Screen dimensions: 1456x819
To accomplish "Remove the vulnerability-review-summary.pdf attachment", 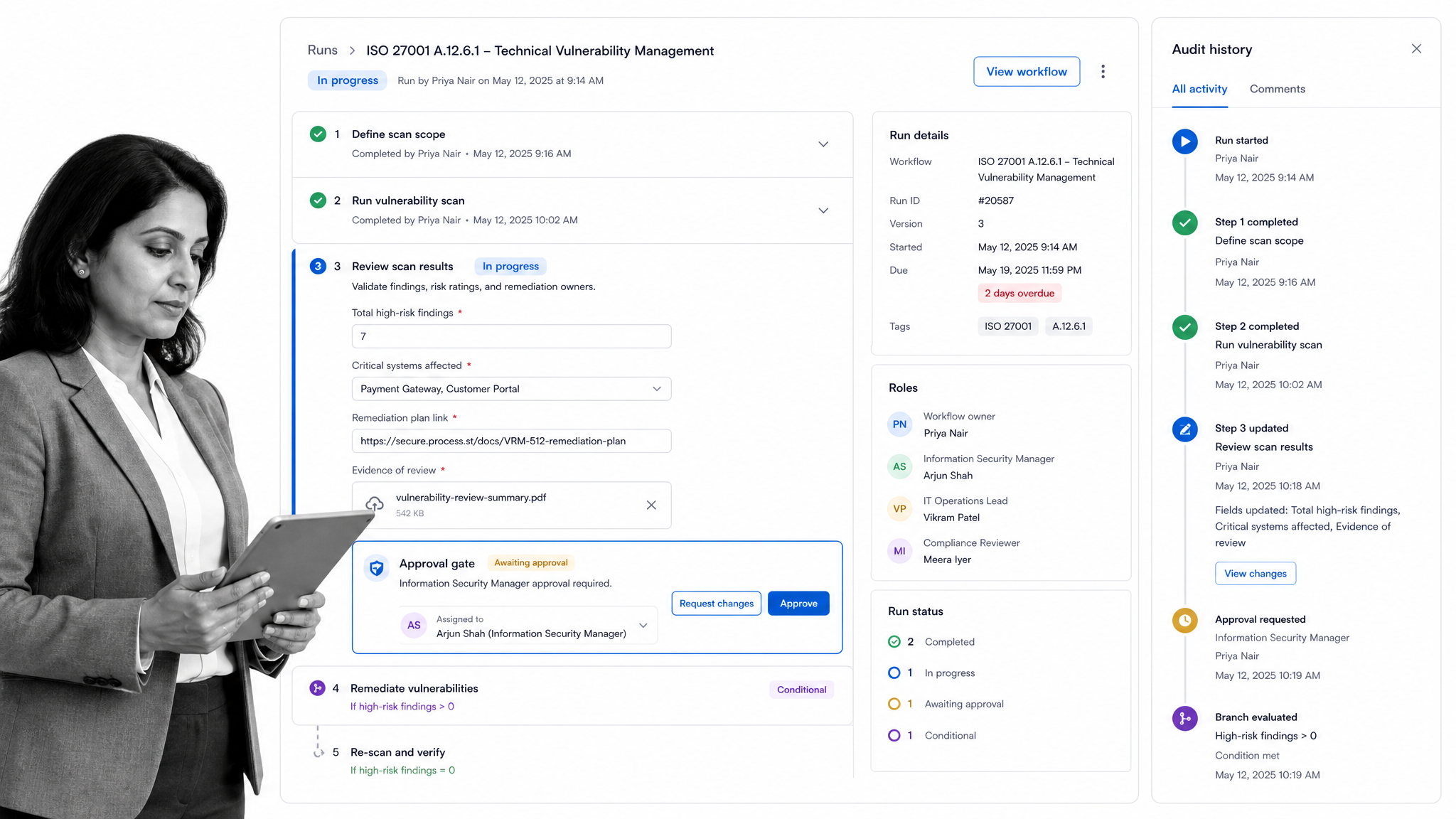I will [x=651, y=505].
